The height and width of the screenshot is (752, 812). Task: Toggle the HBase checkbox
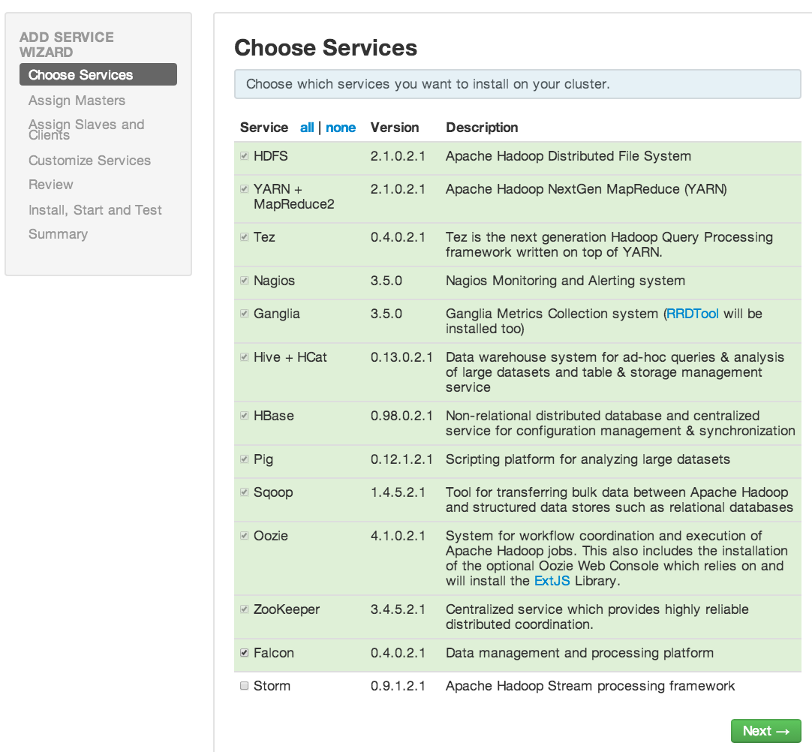[x=244, y=415]
